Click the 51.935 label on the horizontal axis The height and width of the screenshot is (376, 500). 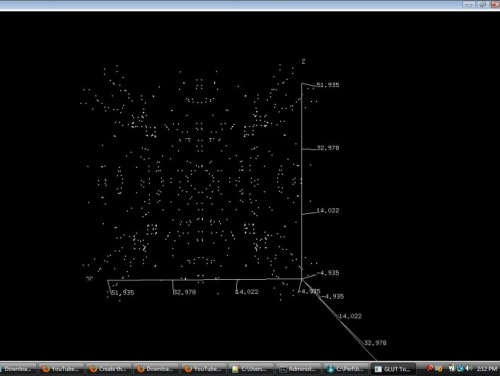[x=123, y=292]
